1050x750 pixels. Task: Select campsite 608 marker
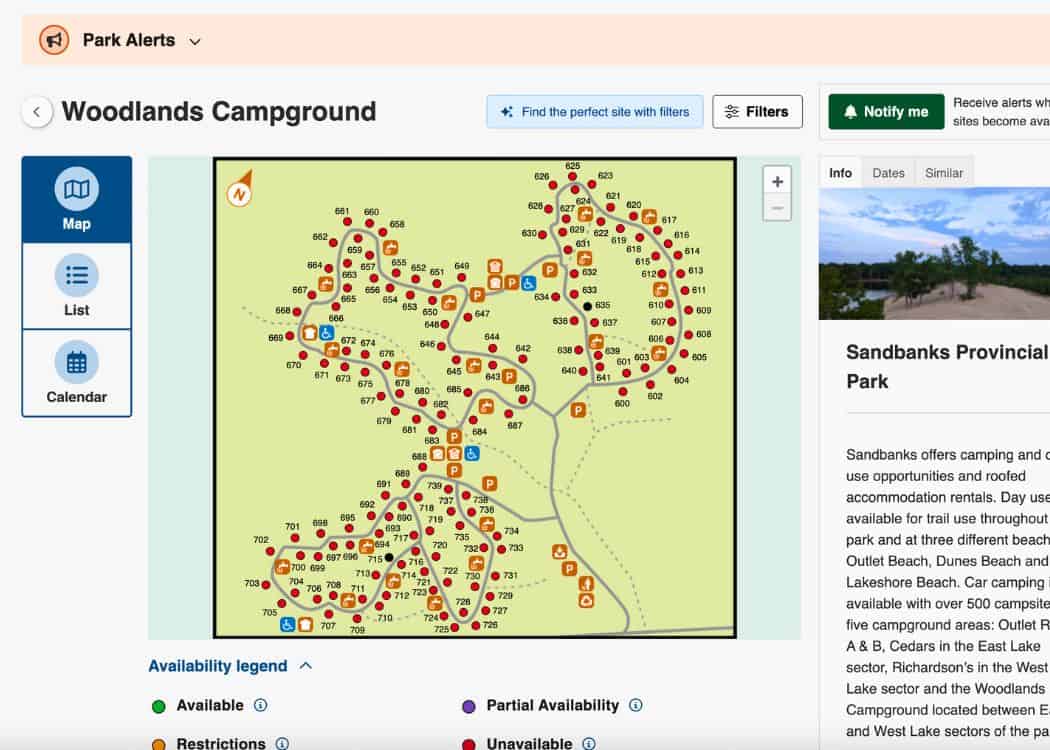tap(688, 334)
